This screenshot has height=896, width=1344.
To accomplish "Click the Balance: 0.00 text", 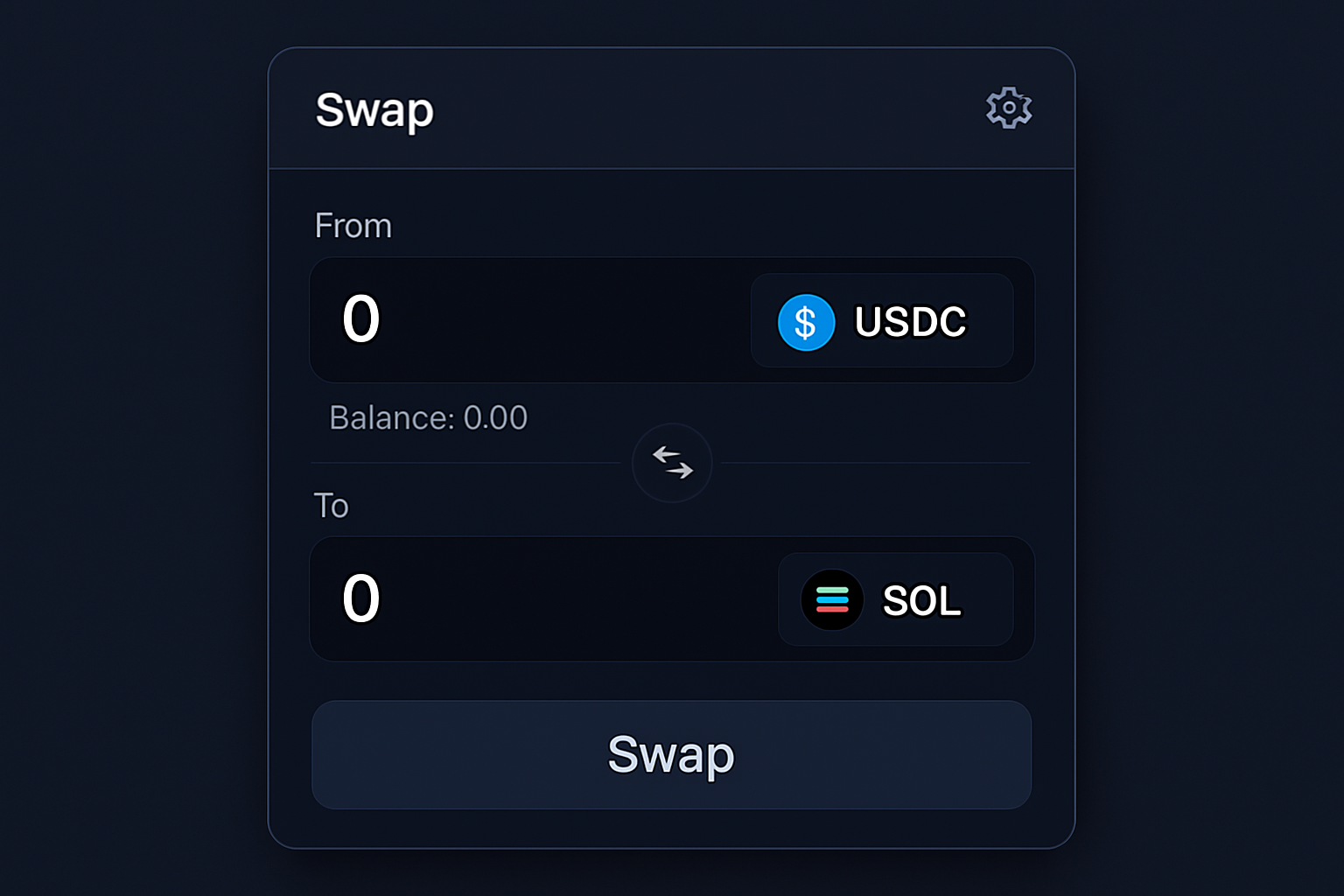I will pos(429,418).
